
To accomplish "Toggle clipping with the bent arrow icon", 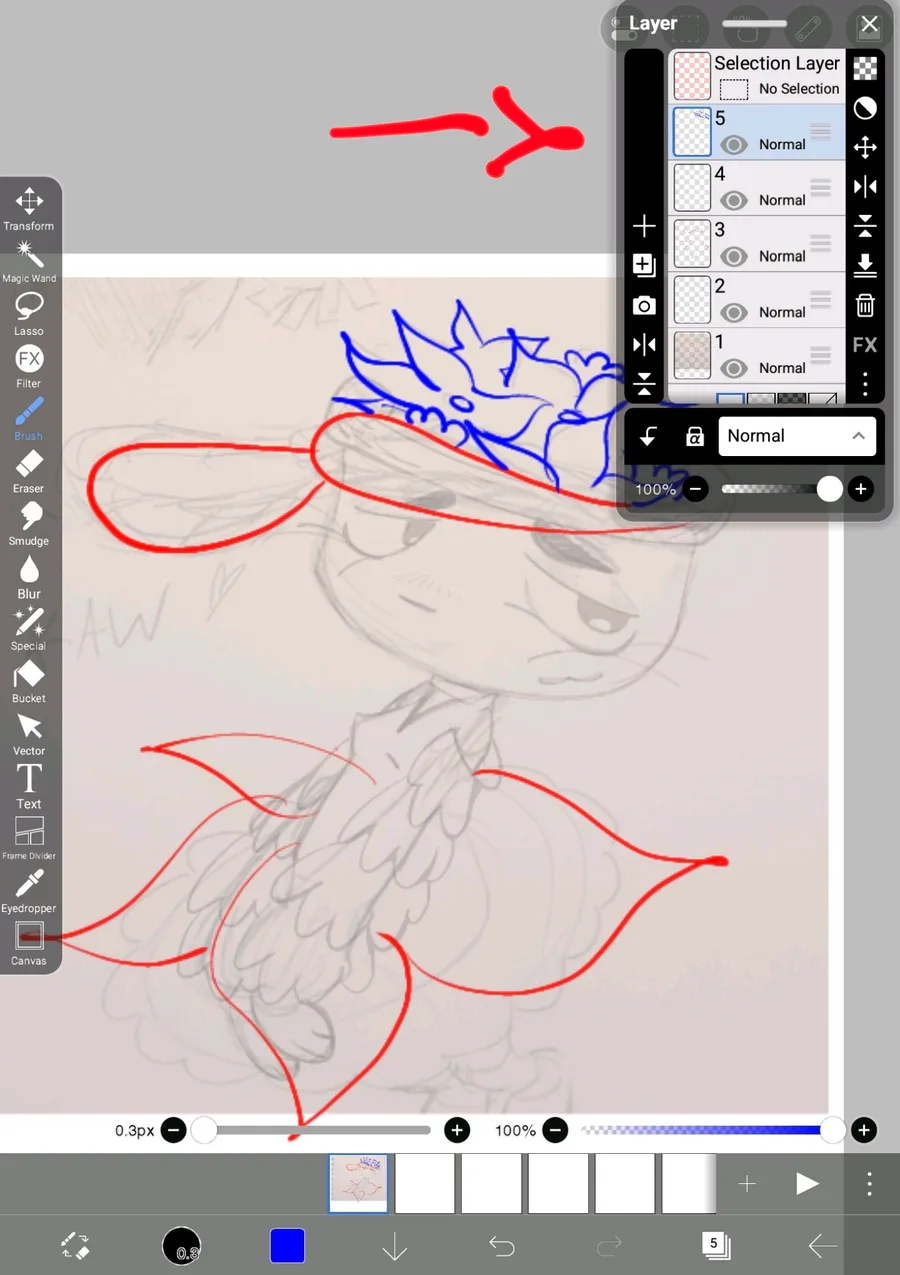I will (648, 436).
